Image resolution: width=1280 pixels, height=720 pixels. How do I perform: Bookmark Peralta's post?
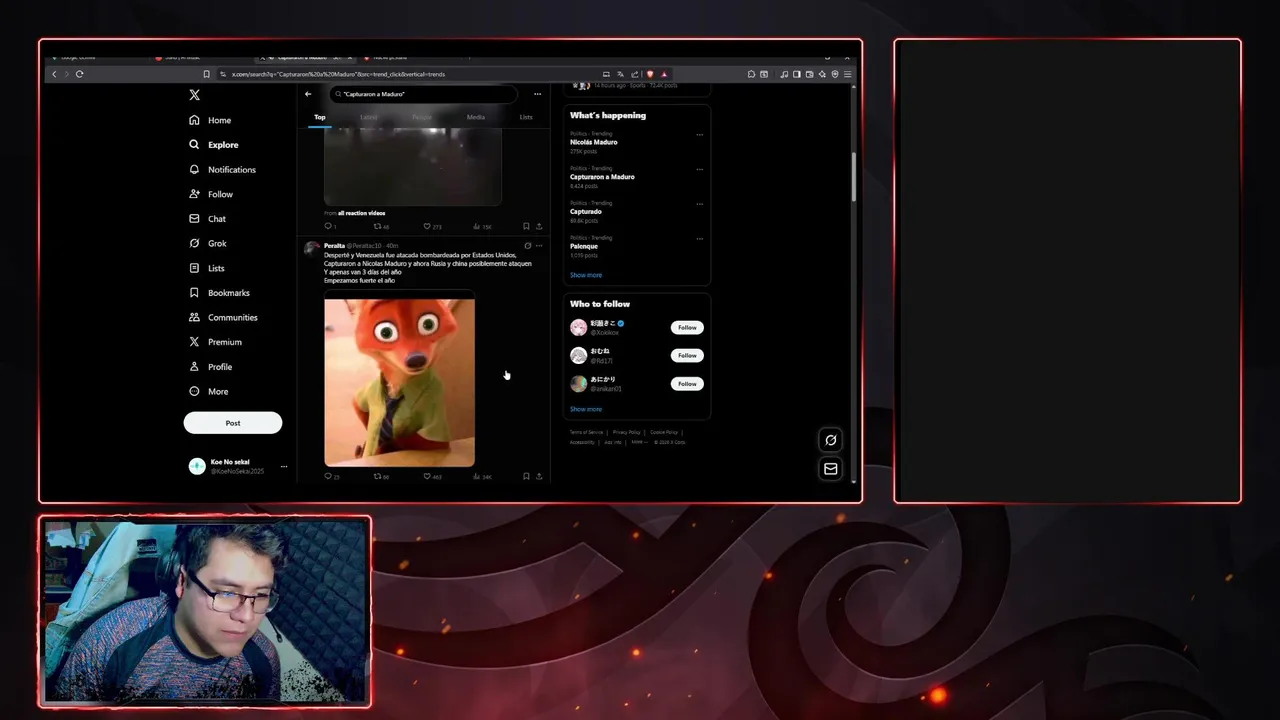point(526,477)
